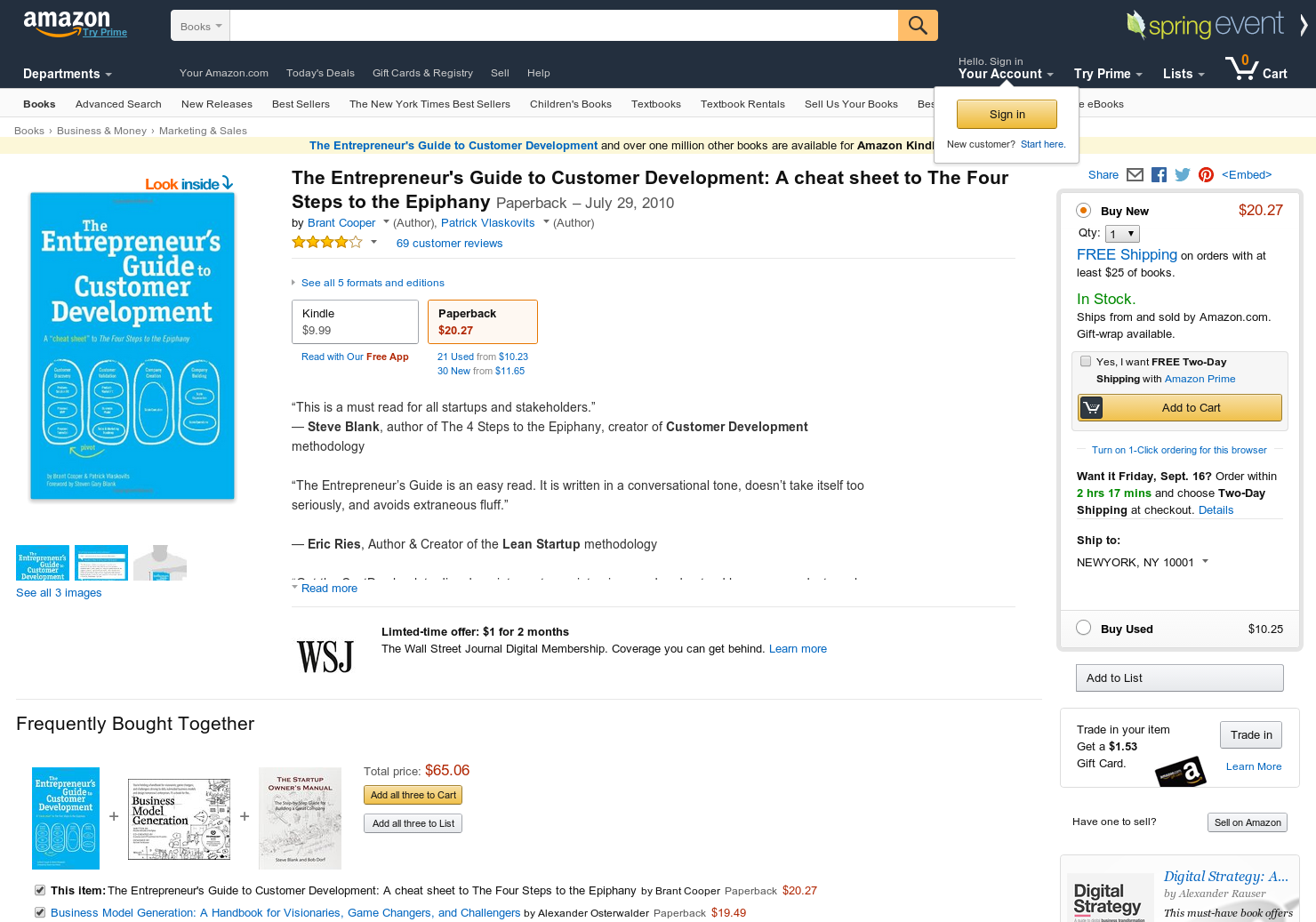
Task: Open Today's Deals
Action: tap(320, 73)
